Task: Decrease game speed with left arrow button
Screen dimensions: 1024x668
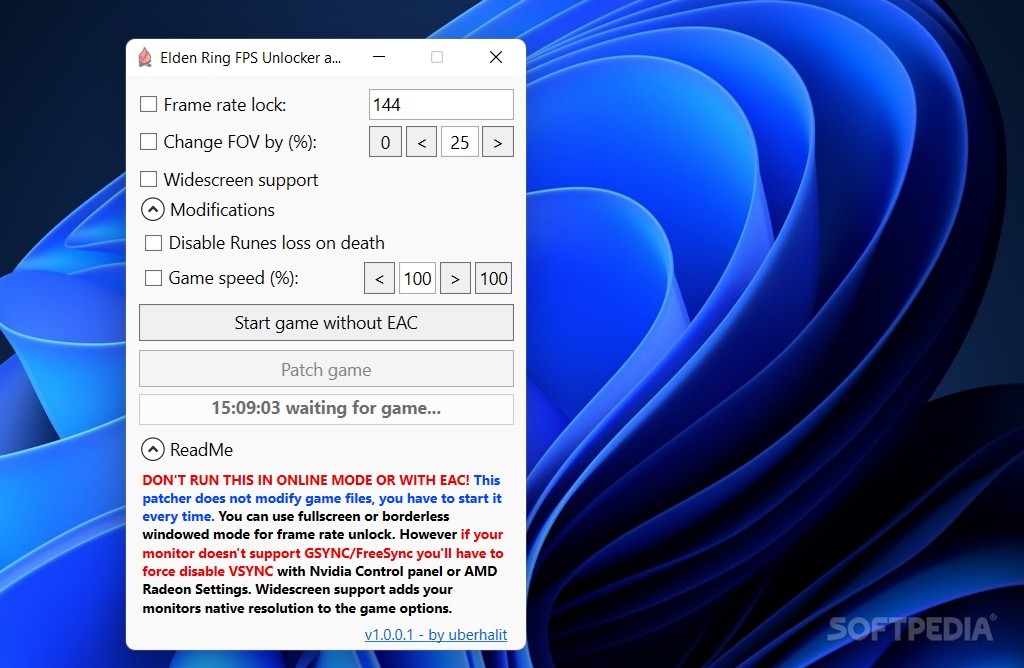Action: tap(379, 278)
